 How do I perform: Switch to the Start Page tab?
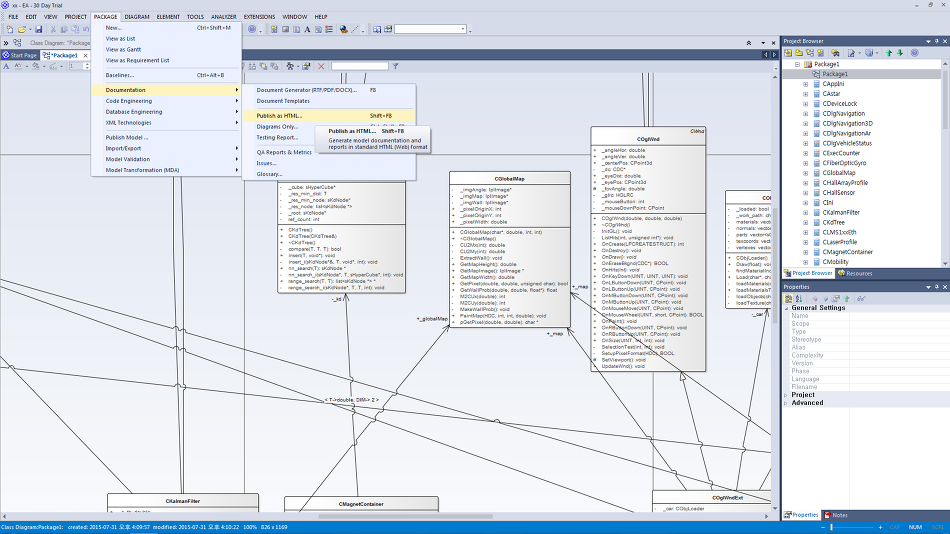[19, 55]
